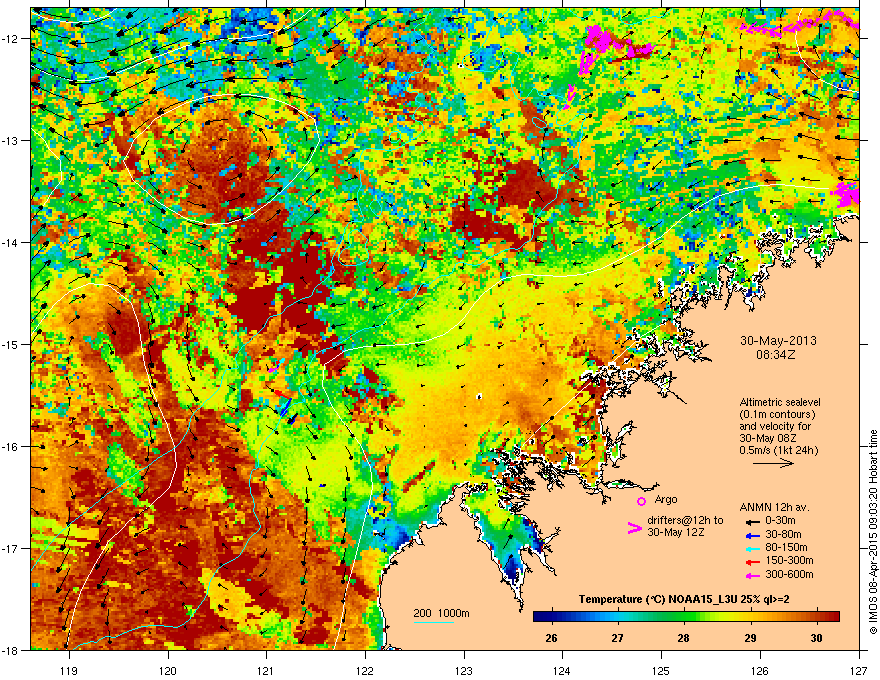
Task: Click the magenta 300-600m ANMN arrow symbol
Action: [752, 575]
